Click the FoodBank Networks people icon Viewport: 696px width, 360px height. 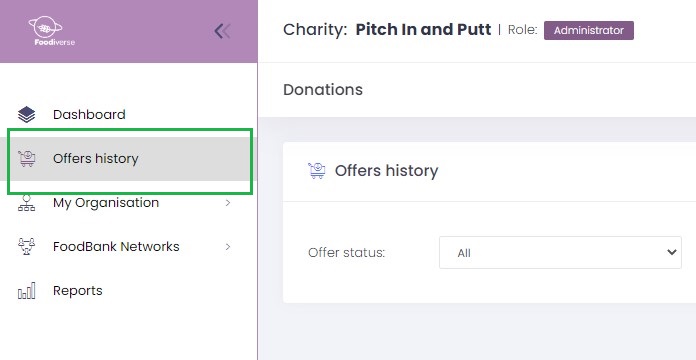tap(27, 246)
